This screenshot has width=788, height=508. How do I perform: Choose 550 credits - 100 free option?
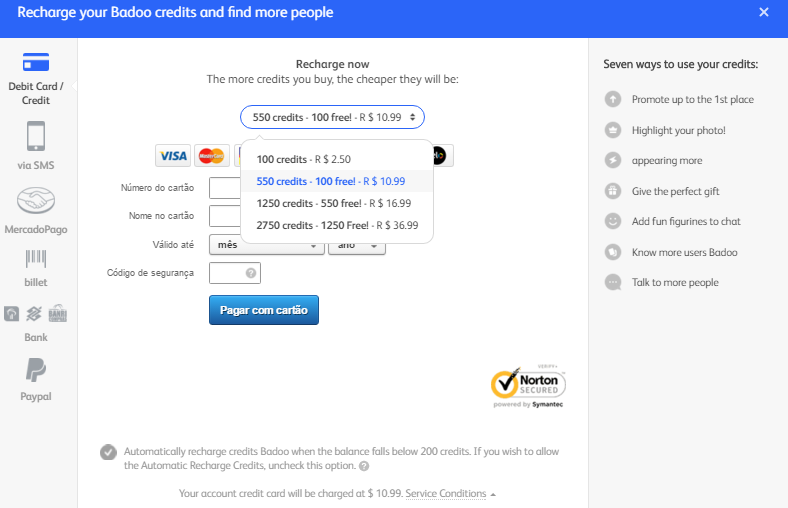coord(337,181)
